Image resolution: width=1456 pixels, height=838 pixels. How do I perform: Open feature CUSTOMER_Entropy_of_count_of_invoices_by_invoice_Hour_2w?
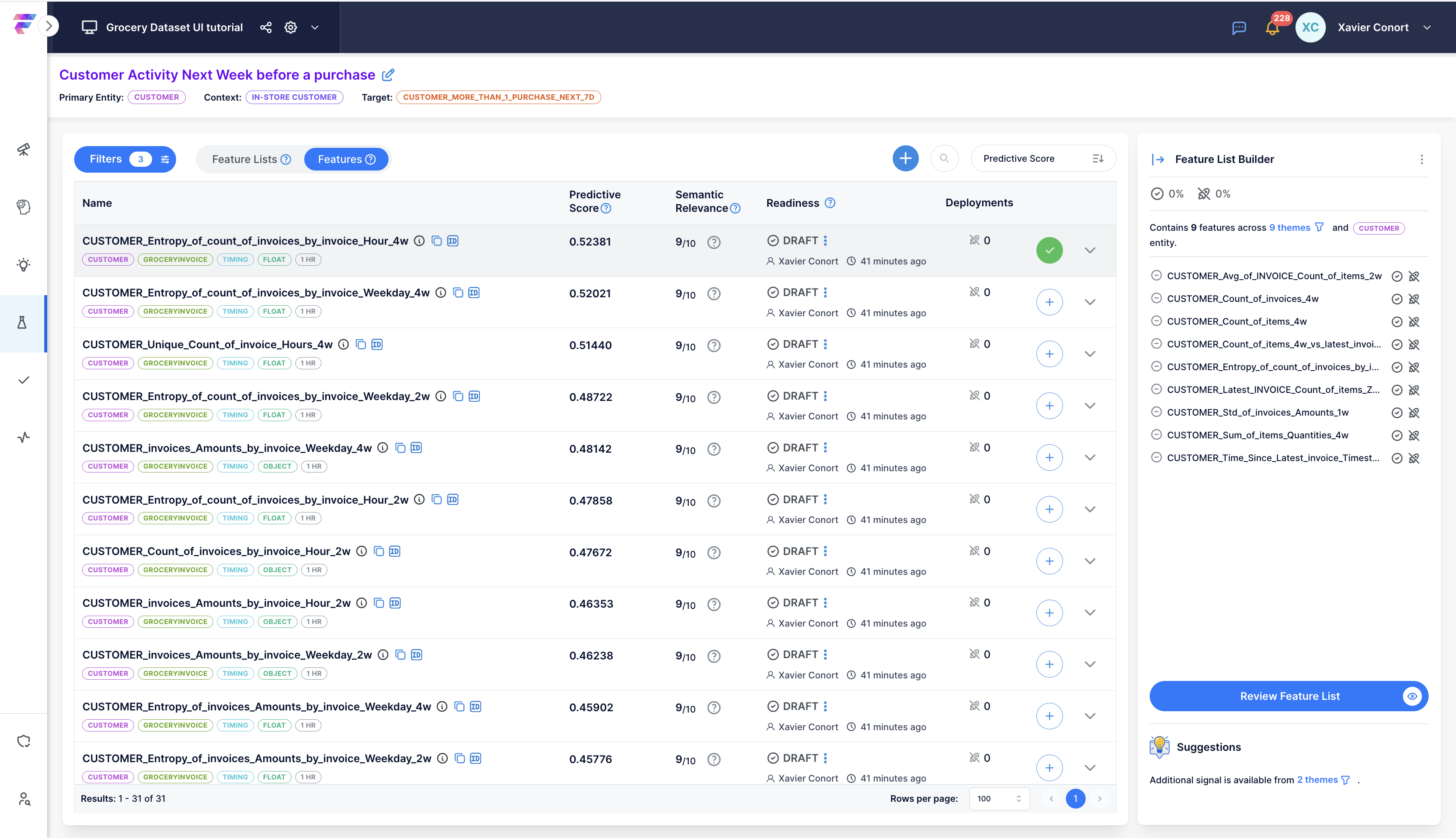(245, 499)
